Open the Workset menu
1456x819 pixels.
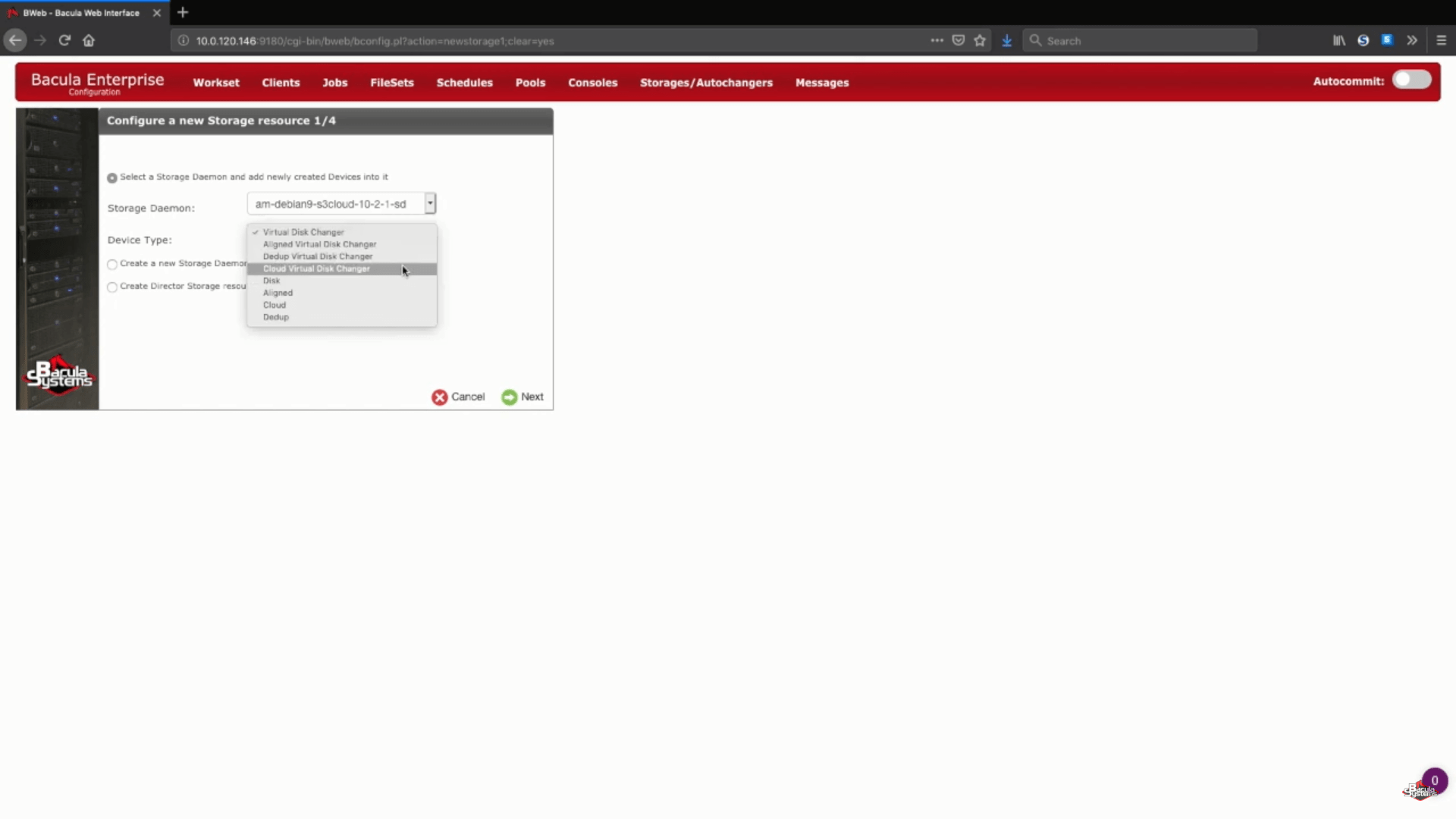[x=216, y=83]
